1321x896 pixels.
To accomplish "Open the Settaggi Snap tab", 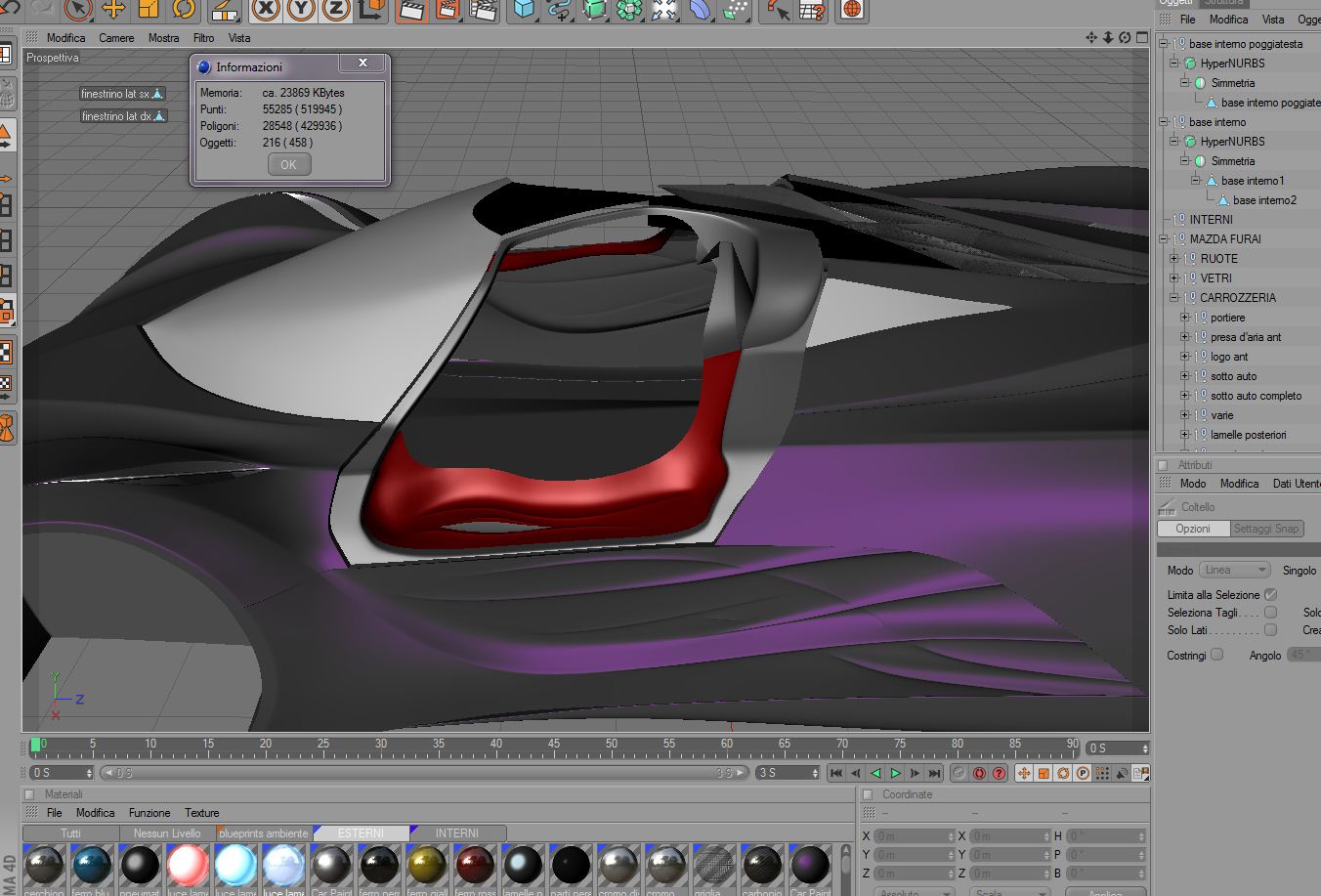I will click(x=1265, y=529).
